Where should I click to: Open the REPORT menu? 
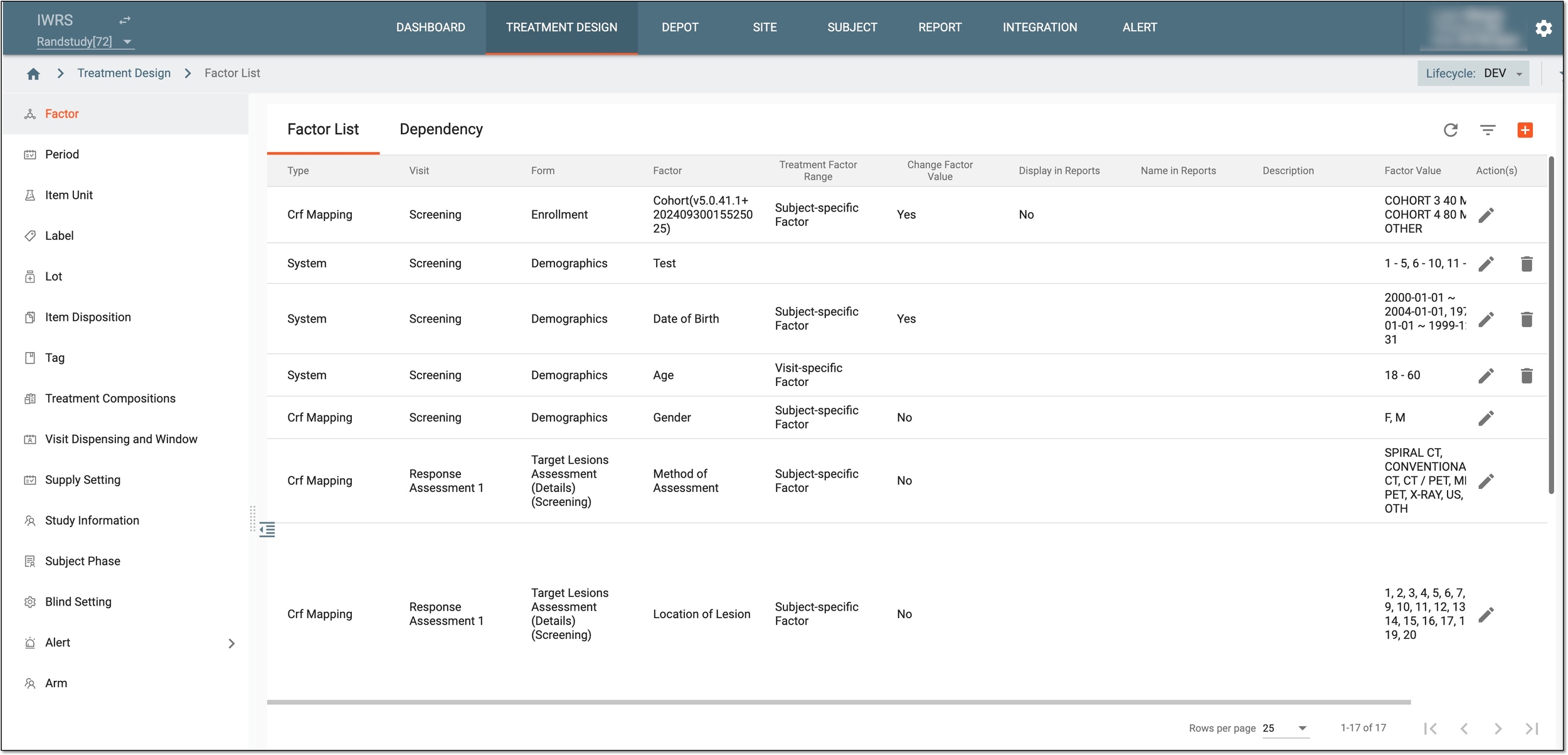(x=940, y=28)
